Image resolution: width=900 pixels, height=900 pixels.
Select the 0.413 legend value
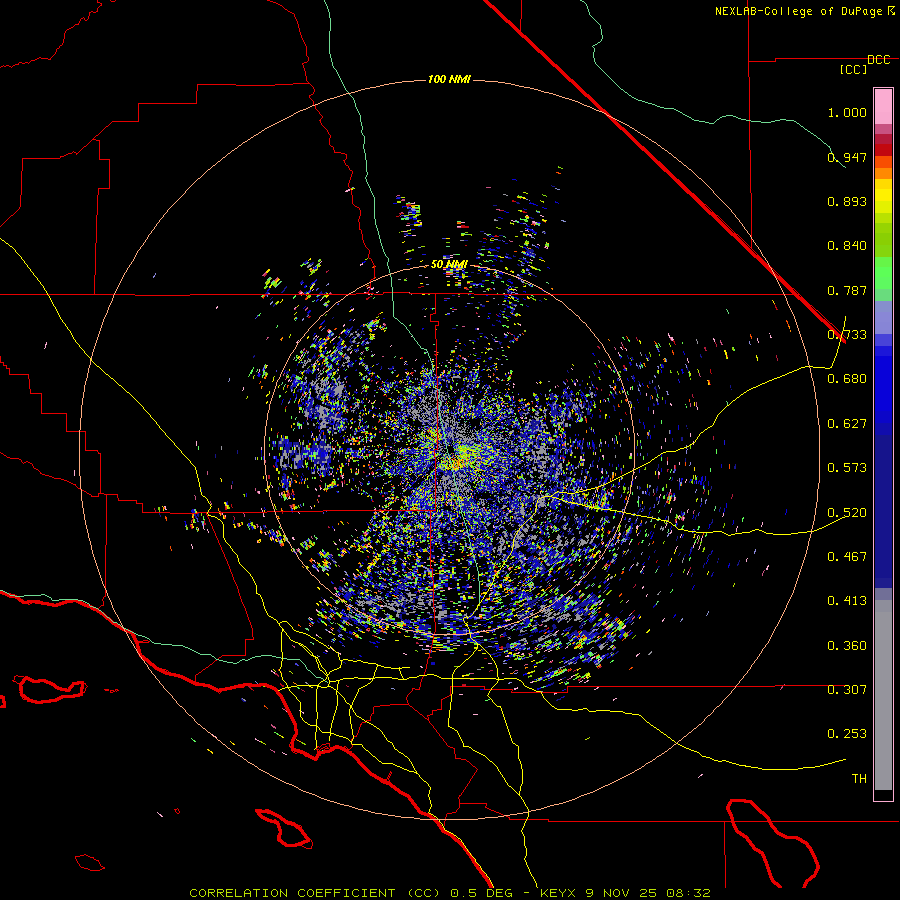(847, 601)
